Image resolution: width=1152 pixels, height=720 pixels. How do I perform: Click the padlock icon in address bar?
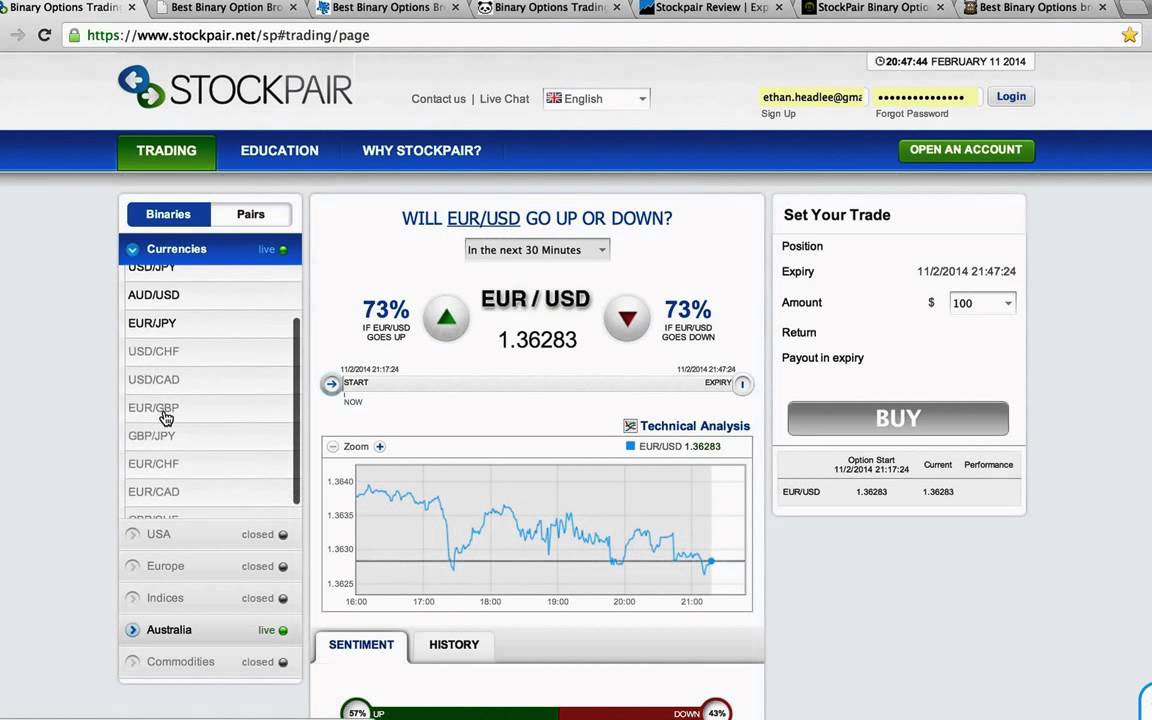74,35
